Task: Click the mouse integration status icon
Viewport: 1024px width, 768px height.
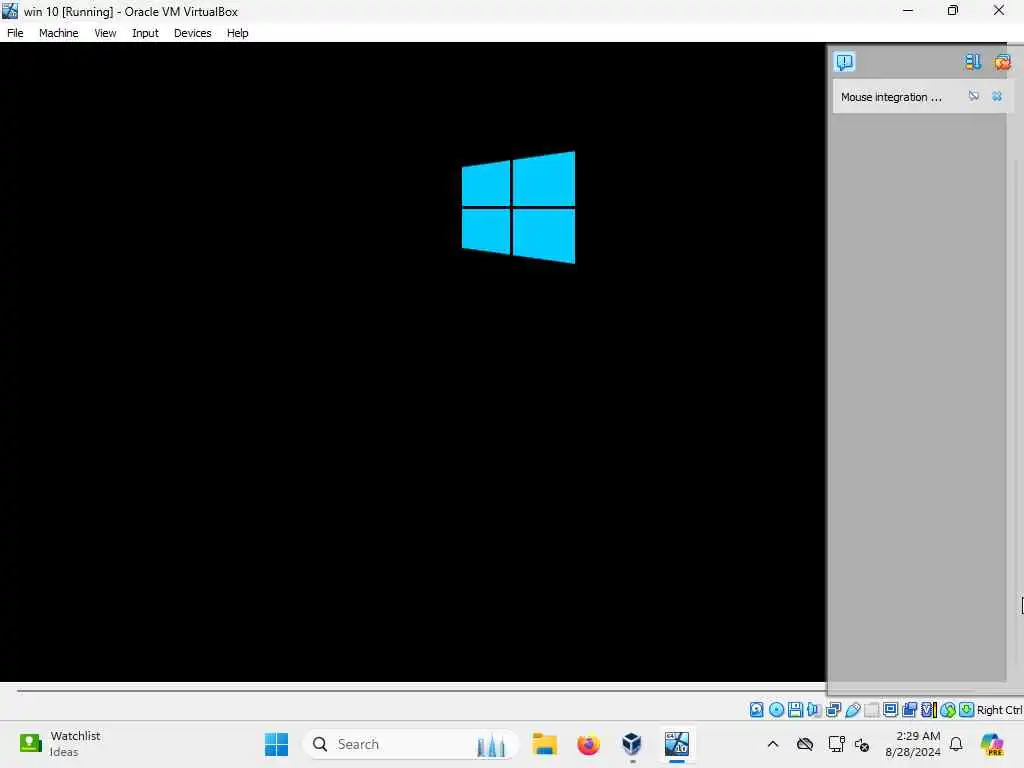Action: click(x=948, y=709)
